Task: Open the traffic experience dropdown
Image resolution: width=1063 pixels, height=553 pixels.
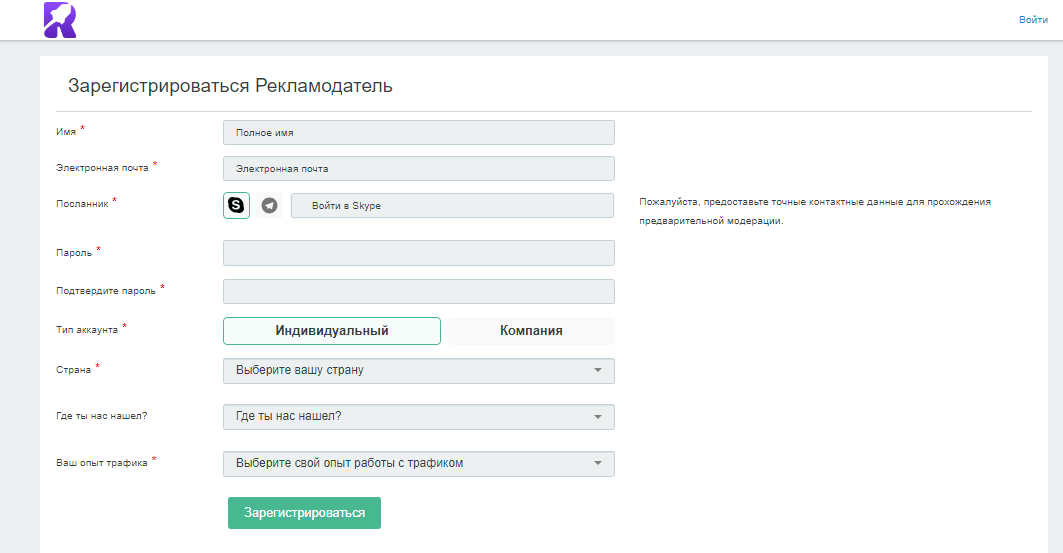Action: click(419, 464)
